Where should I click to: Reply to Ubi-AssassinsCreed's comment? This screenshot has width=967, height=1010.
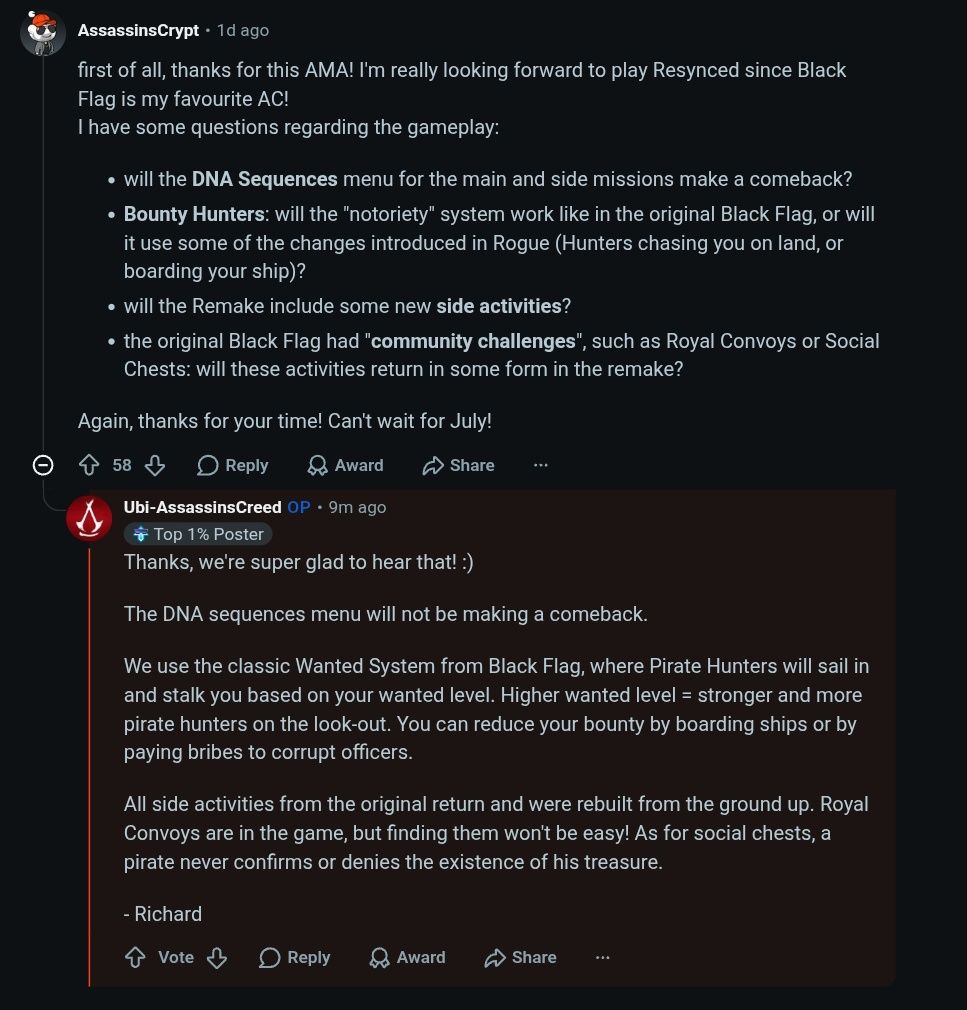pyautogui.click(x=294, y=957)
